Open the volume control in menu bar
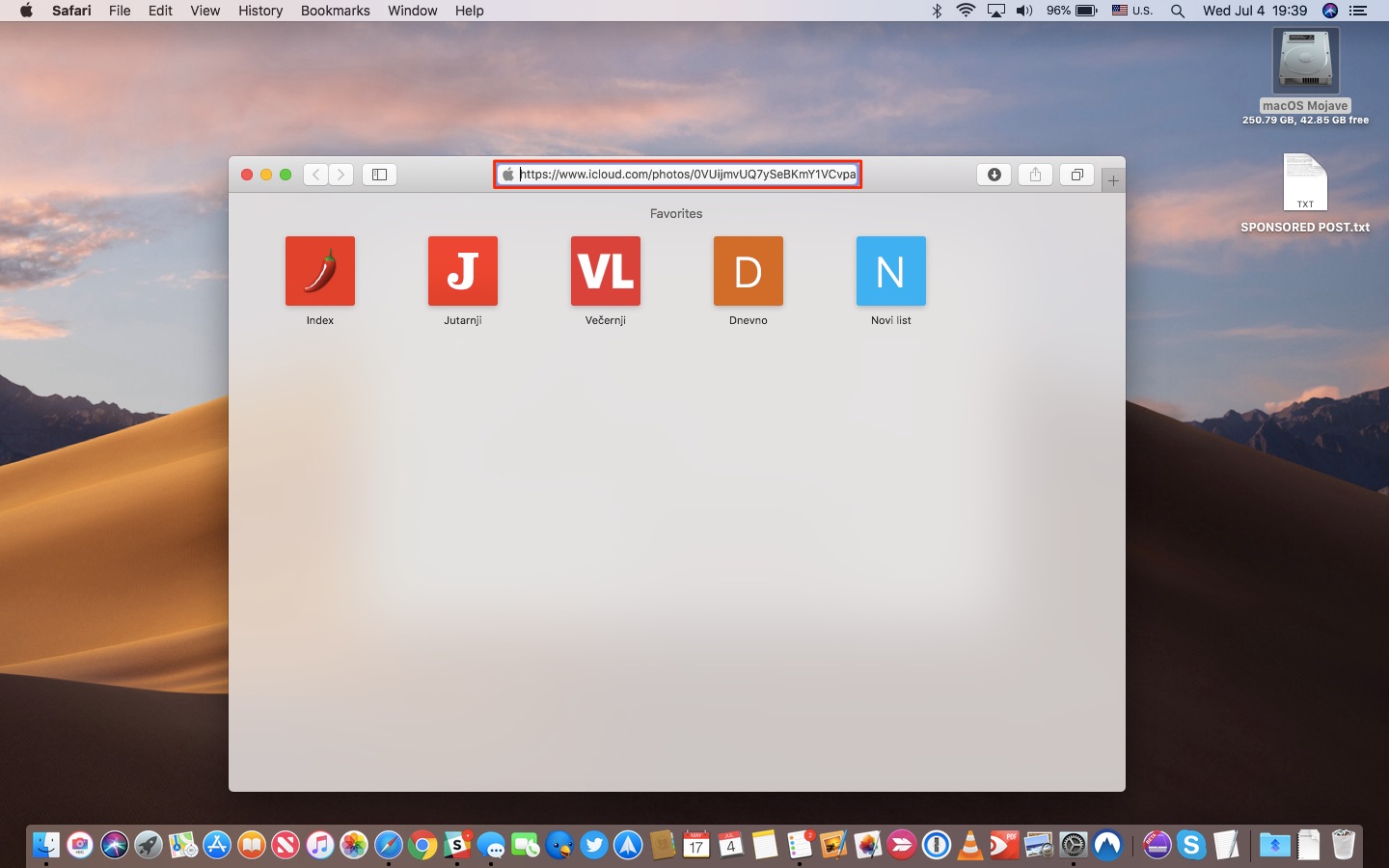Image resolution: width=1389 pixels, height=868 pixels. pyautogui.click(x=1024, y=11)
